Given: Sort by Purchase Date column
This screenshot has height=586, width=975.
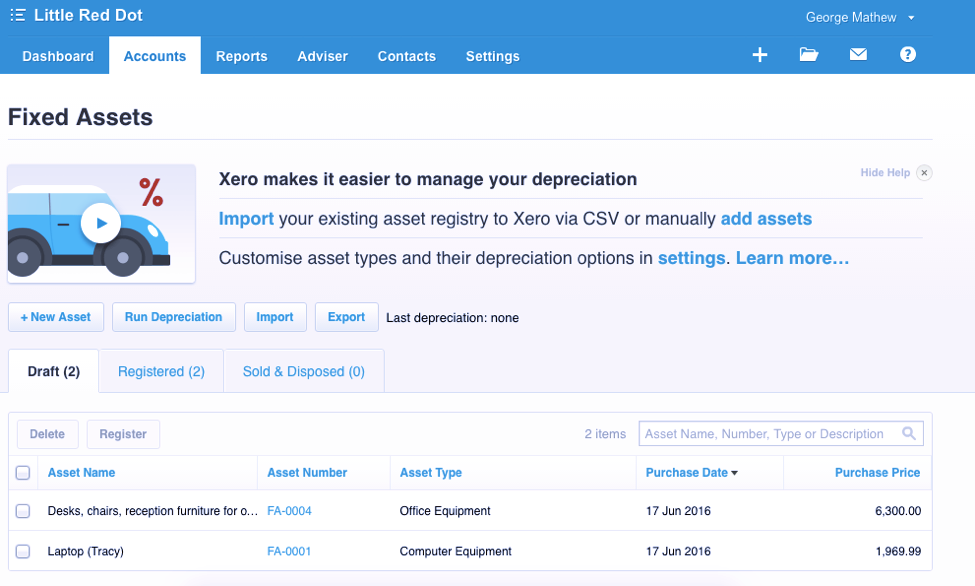Looking at the screenshot, I should point(691,473).
